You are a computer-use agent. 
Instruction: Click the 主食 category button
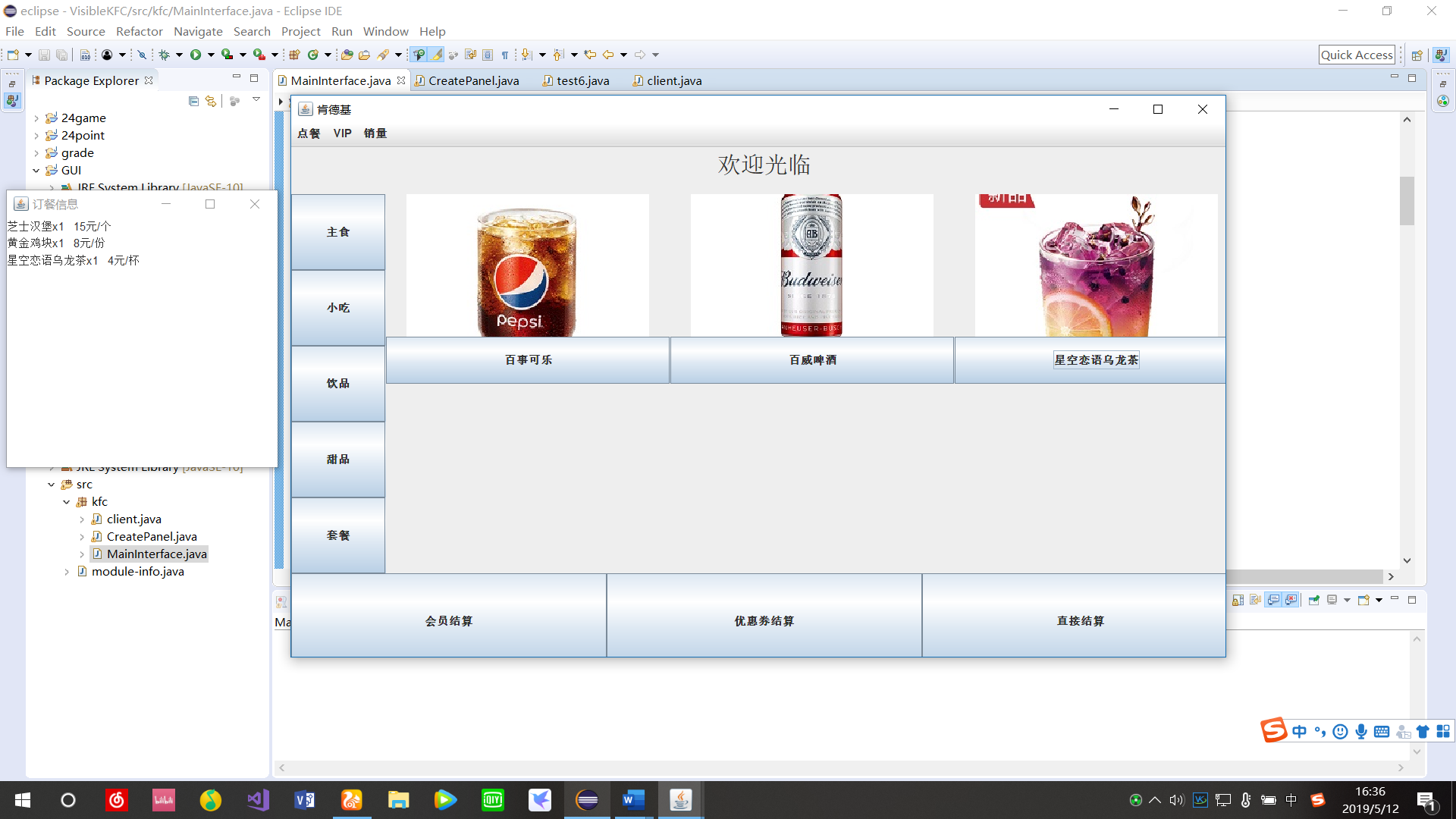click(x=338, y=232)
